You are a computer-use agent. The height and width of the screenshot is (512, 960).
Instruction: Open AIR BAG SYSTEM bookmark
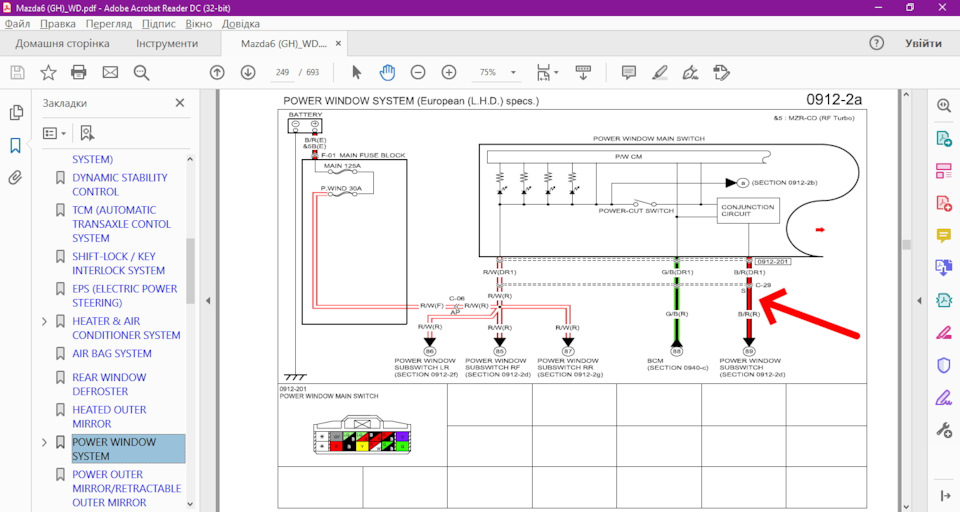pos(111,353)
